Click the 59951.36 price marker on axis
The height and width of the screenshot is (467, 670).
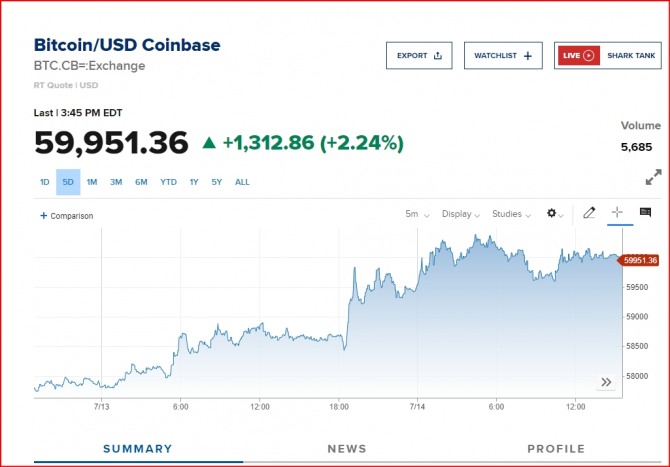click(x=639, y=260)
